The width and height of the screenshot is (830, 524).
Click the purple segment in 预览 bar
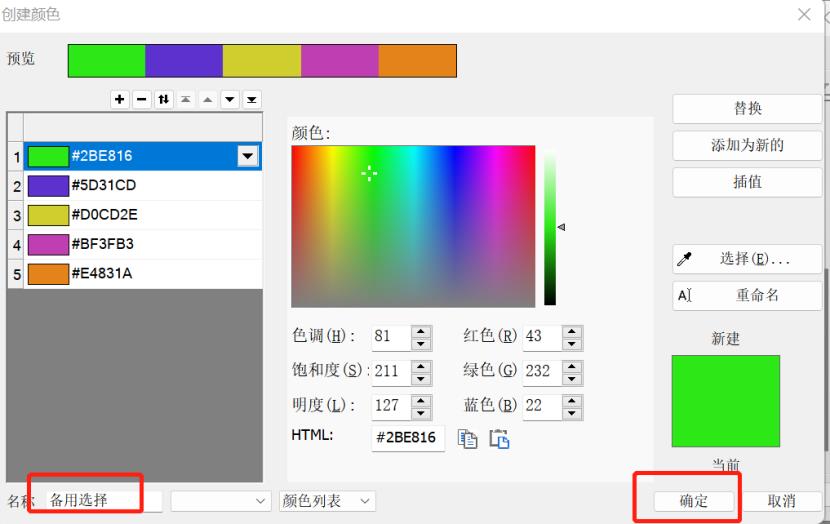pos(184,61)
